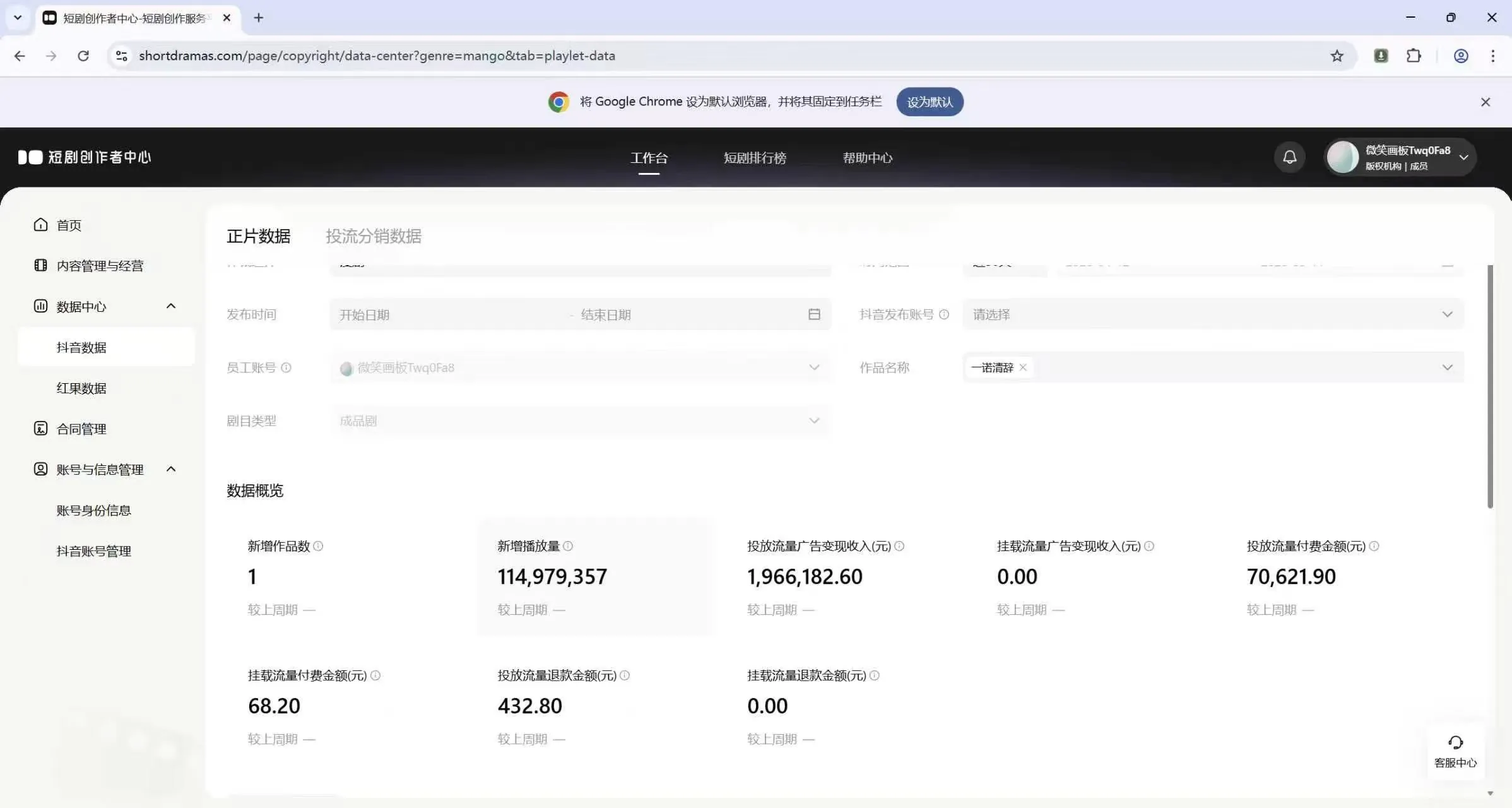This screenshot has height=808, width=1512.
Task: Open 帮助中心 in top navigation
Action: click(868, 158)
